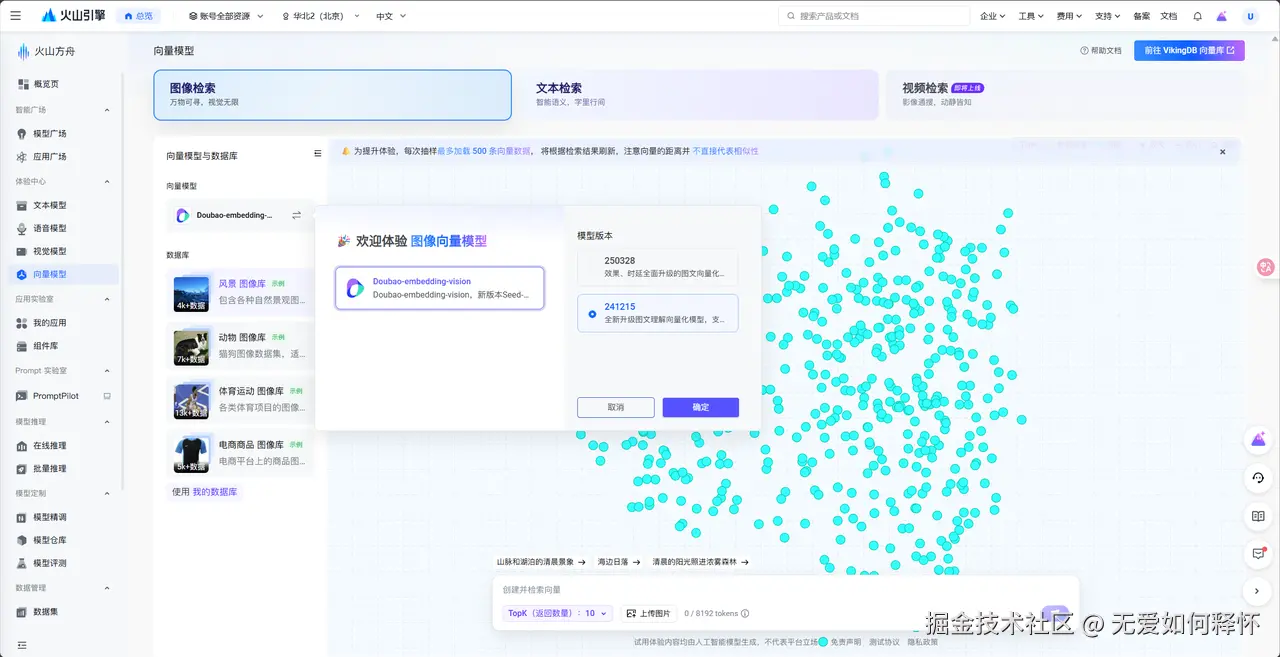The height and width of the screenshot is (657, 1280).
Task: Open the user avatar menu
Action: pos(1250,16)
